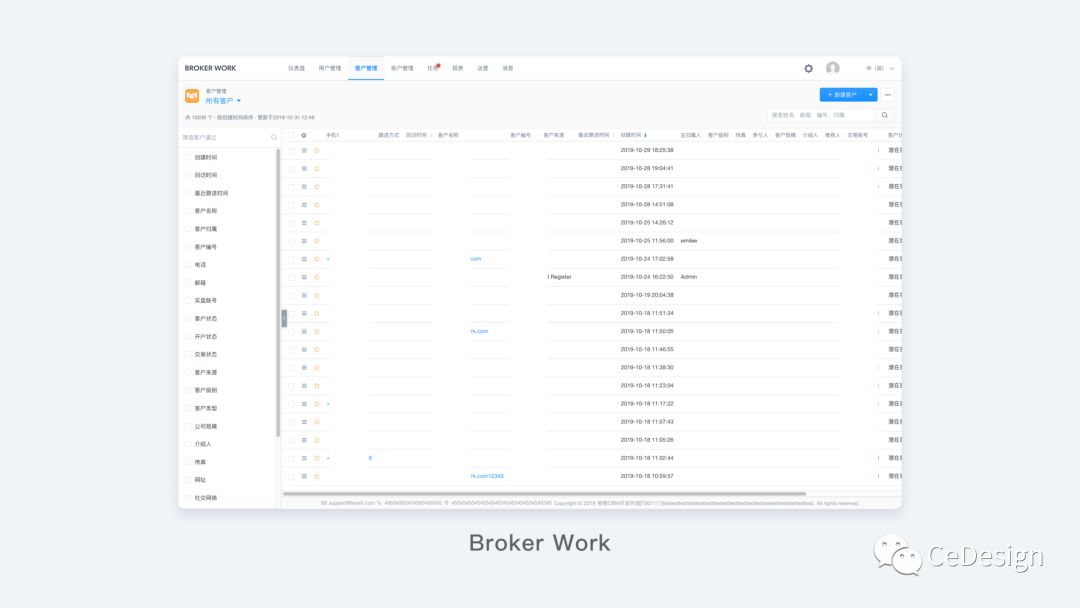
Task: Select the active 客户管理 tab
Action: tap(366, 68)
